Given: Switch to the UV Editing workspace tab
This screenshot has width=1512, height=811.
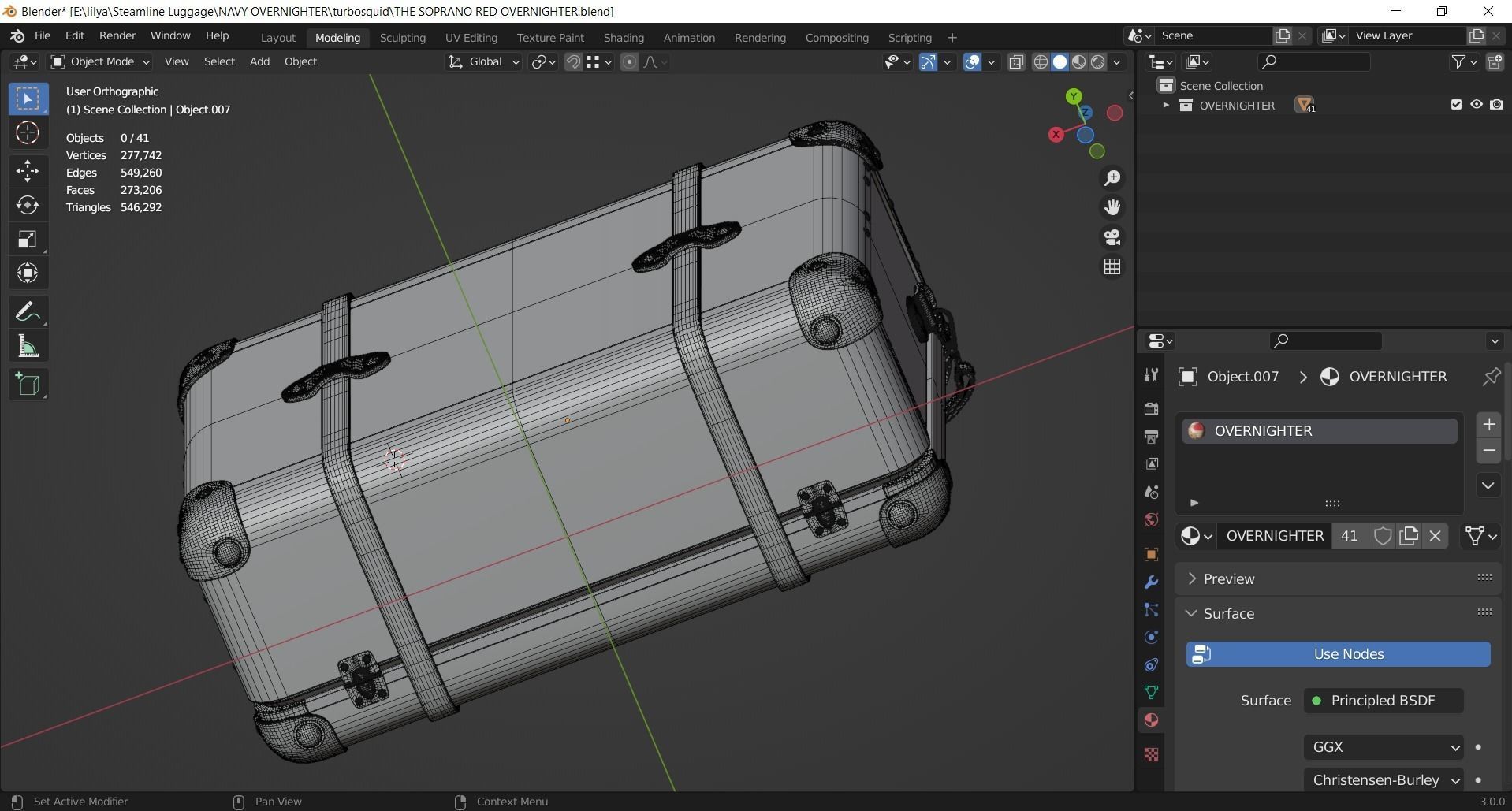Looking at the screenshot, I should click(x=471, y=38).
